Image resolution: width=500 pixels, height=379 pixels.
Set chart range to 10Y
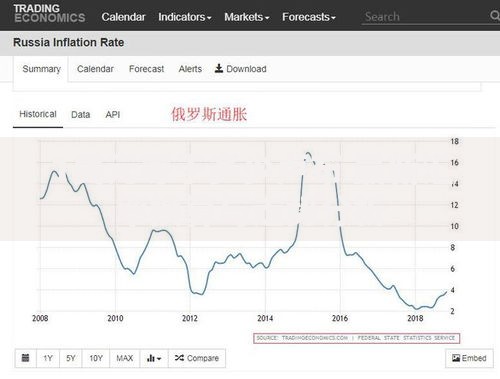(96, 358)
